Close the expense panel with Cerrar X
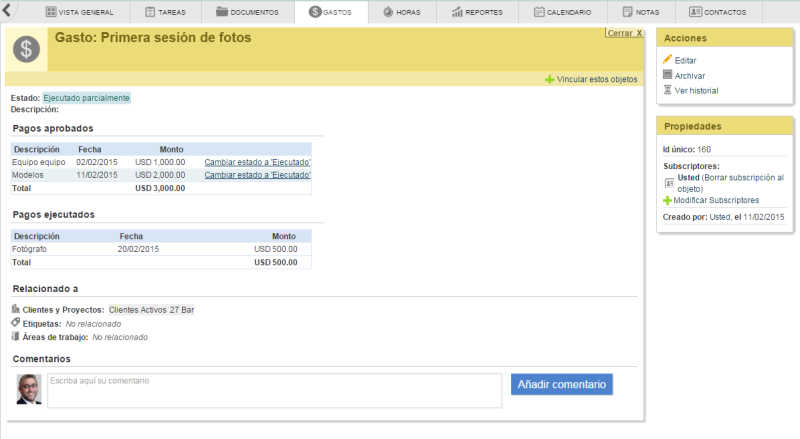800x439 pixels. tap(624, 33)
